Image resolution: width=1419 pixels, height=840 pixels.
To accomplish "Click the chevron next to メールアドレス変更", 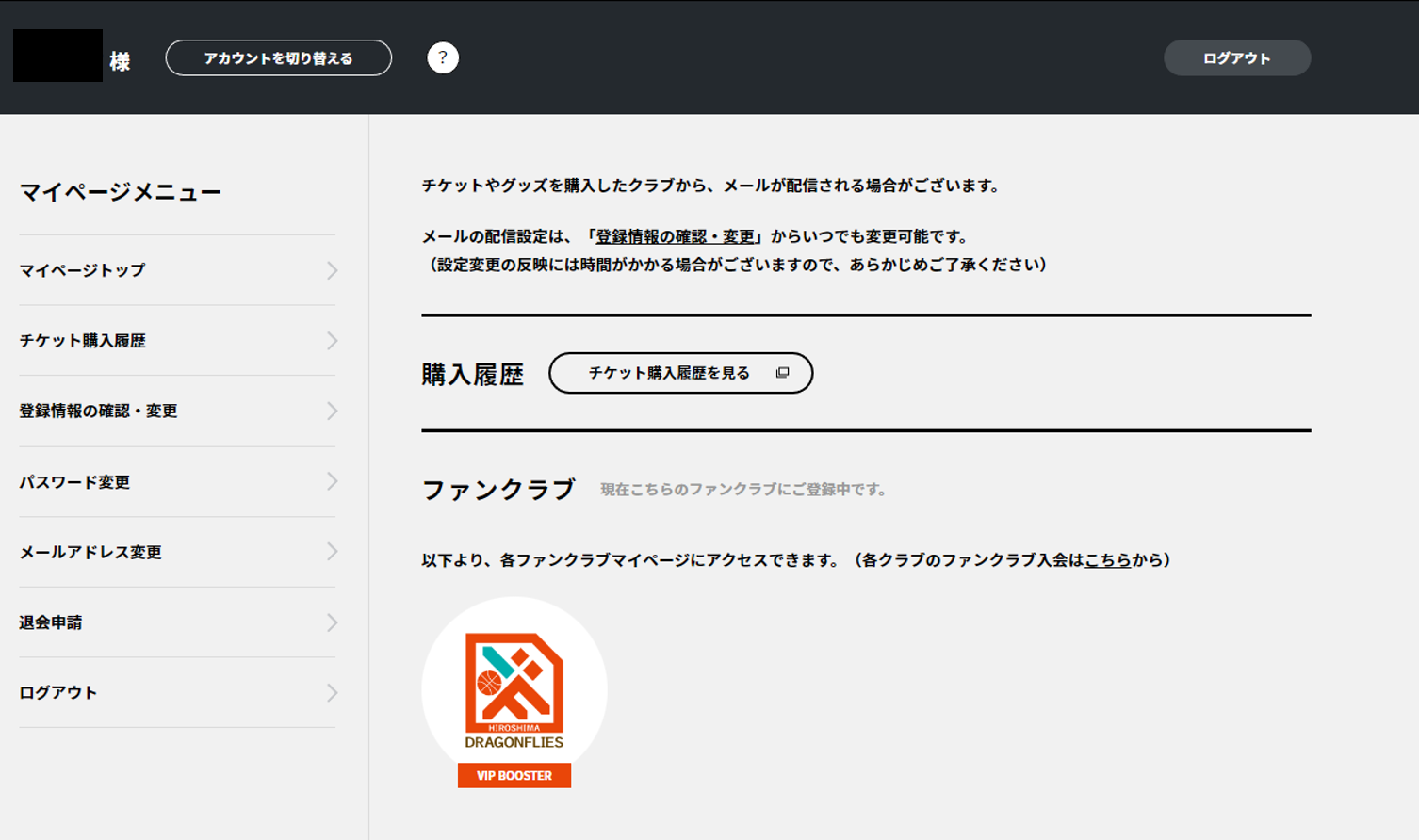I will [333, 552].
